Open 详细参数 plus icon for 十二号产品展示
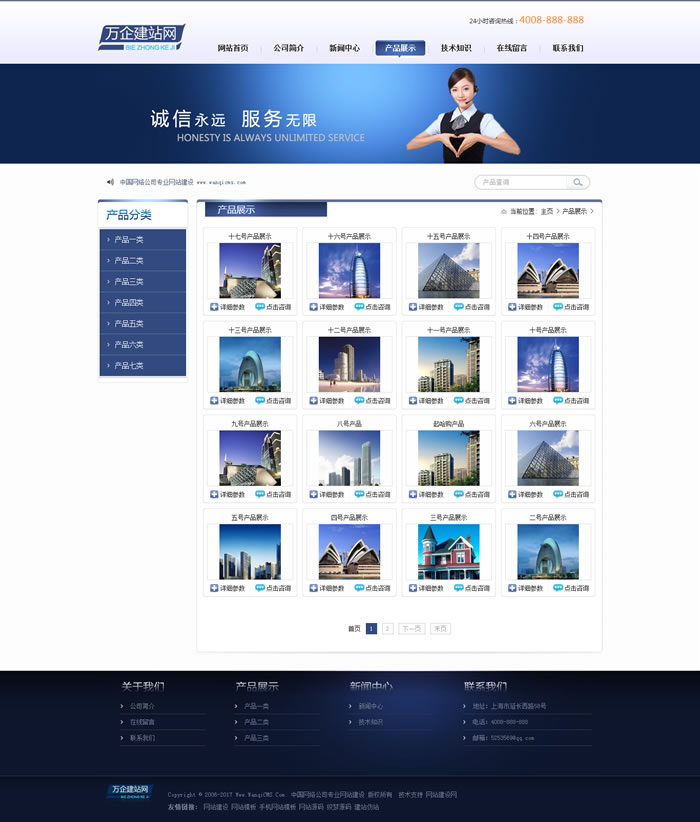Viewport: 700px width, 822px height. pos(314,401)
